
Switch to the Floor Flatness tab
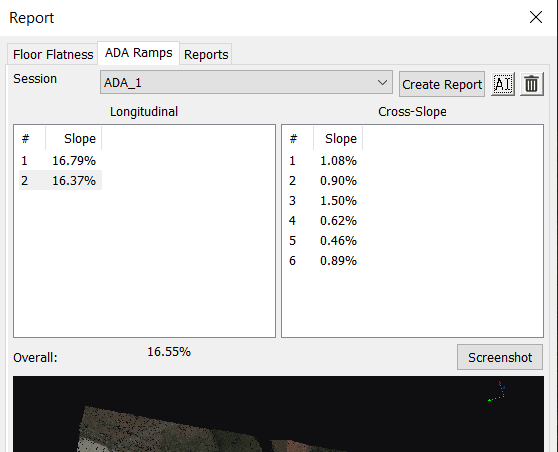point(53,54)
